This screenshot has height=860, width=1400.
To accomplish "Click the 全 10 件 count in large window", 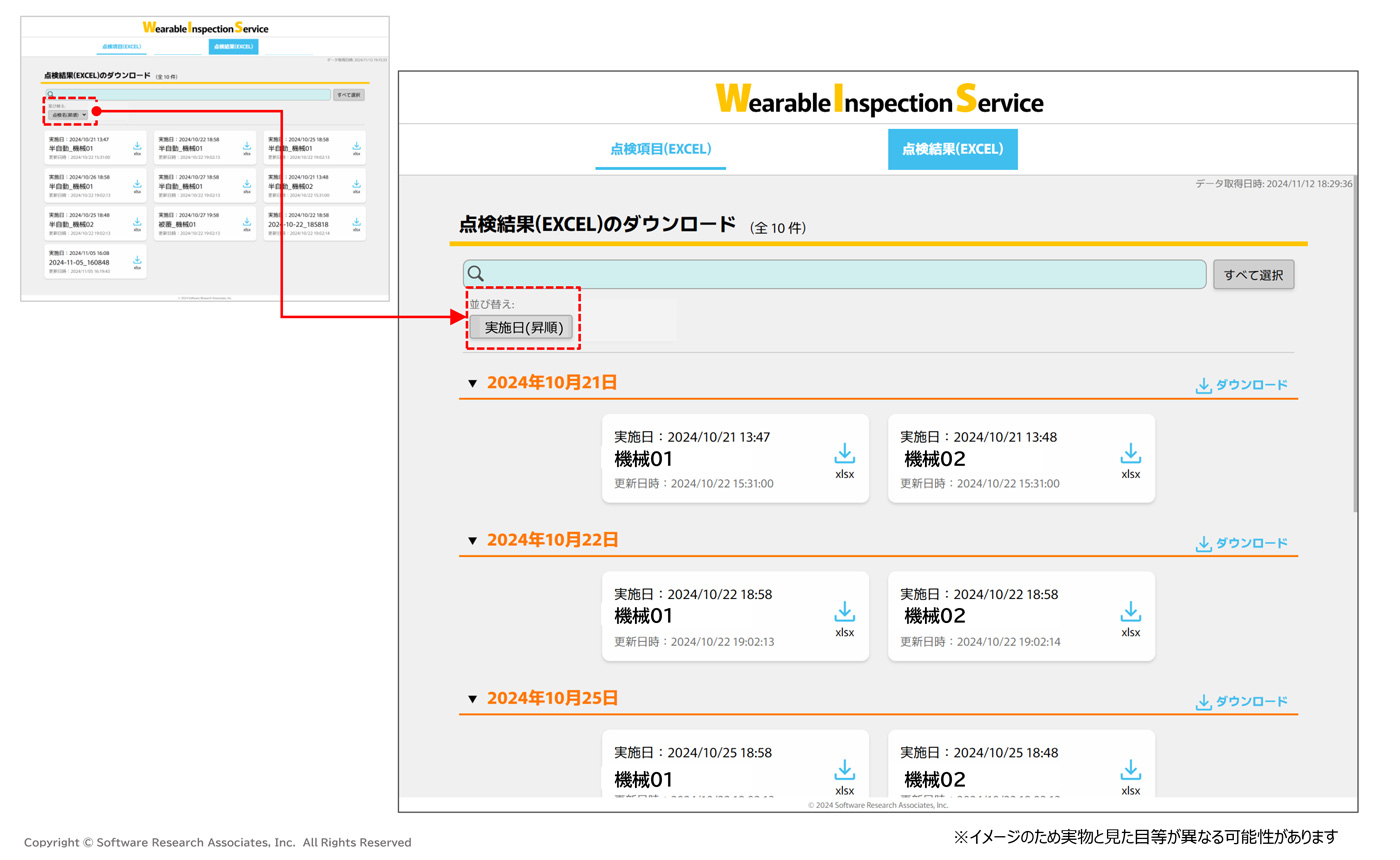I will coord(778,229).
